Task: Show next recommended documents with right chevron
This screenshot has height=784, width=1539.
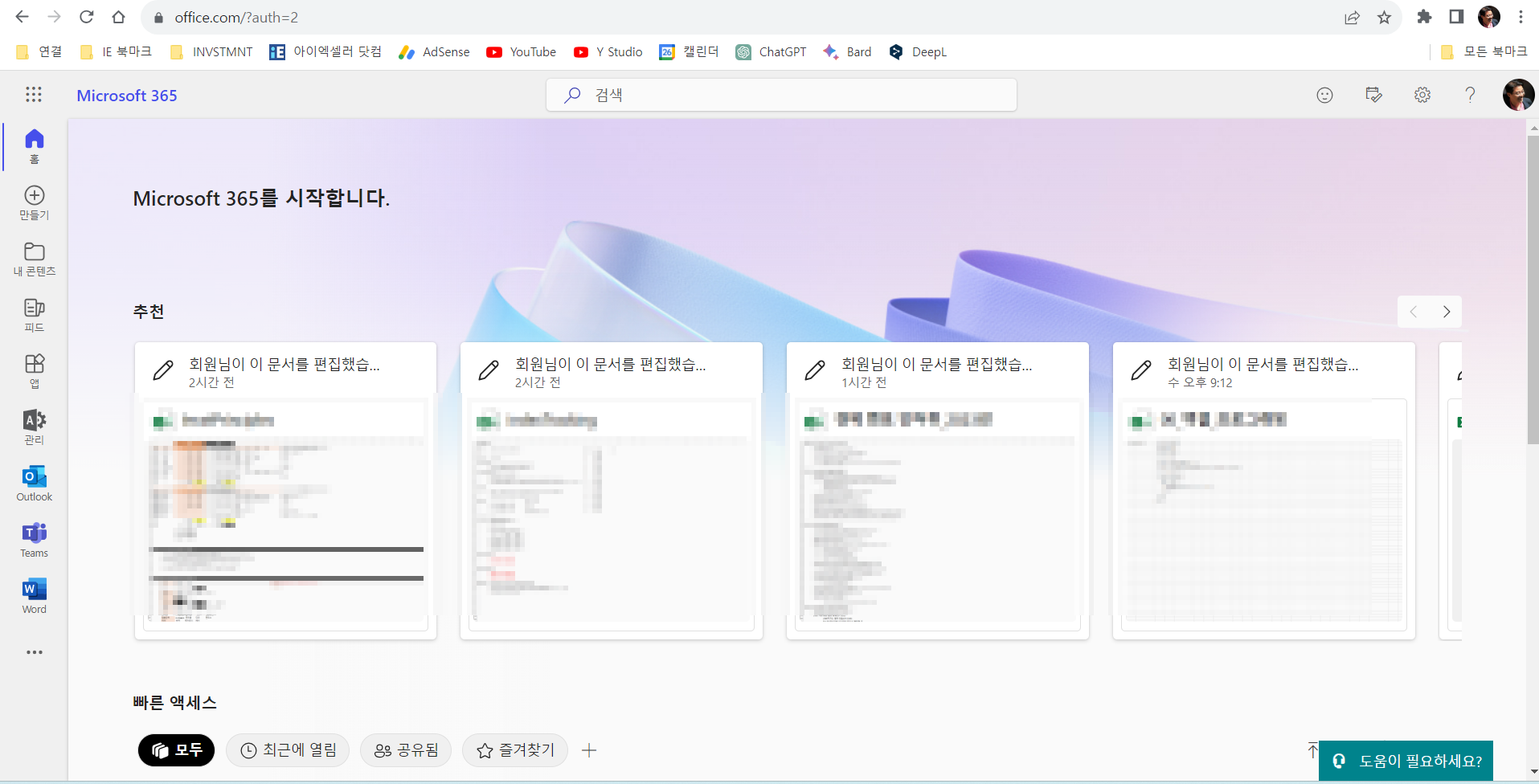Action: 1447,312
